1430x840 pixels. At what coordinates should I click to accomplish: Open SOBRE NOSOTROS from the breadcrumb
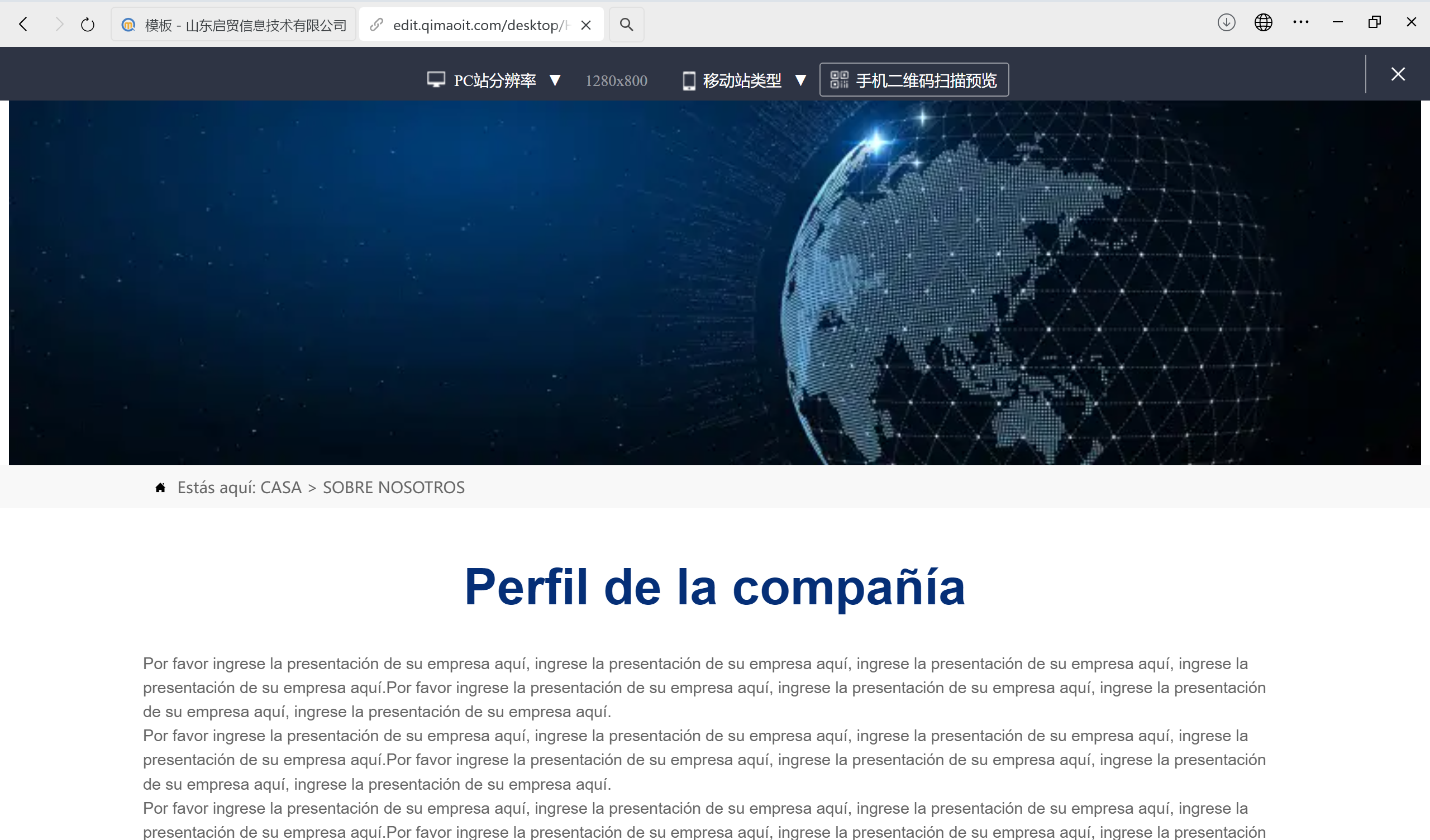click(x=394, y=487)
